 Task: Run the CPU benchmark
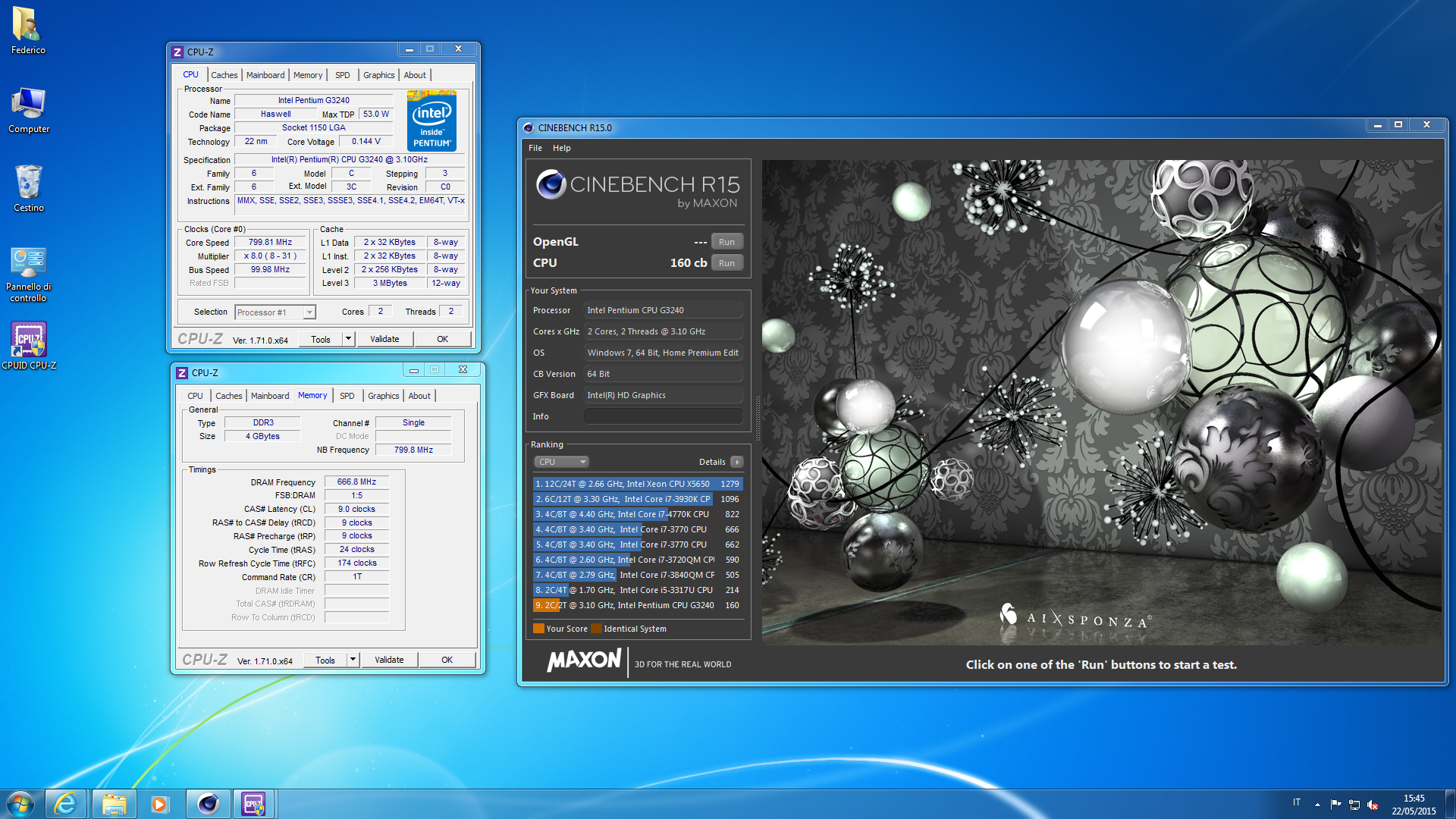tap(726, 263)
